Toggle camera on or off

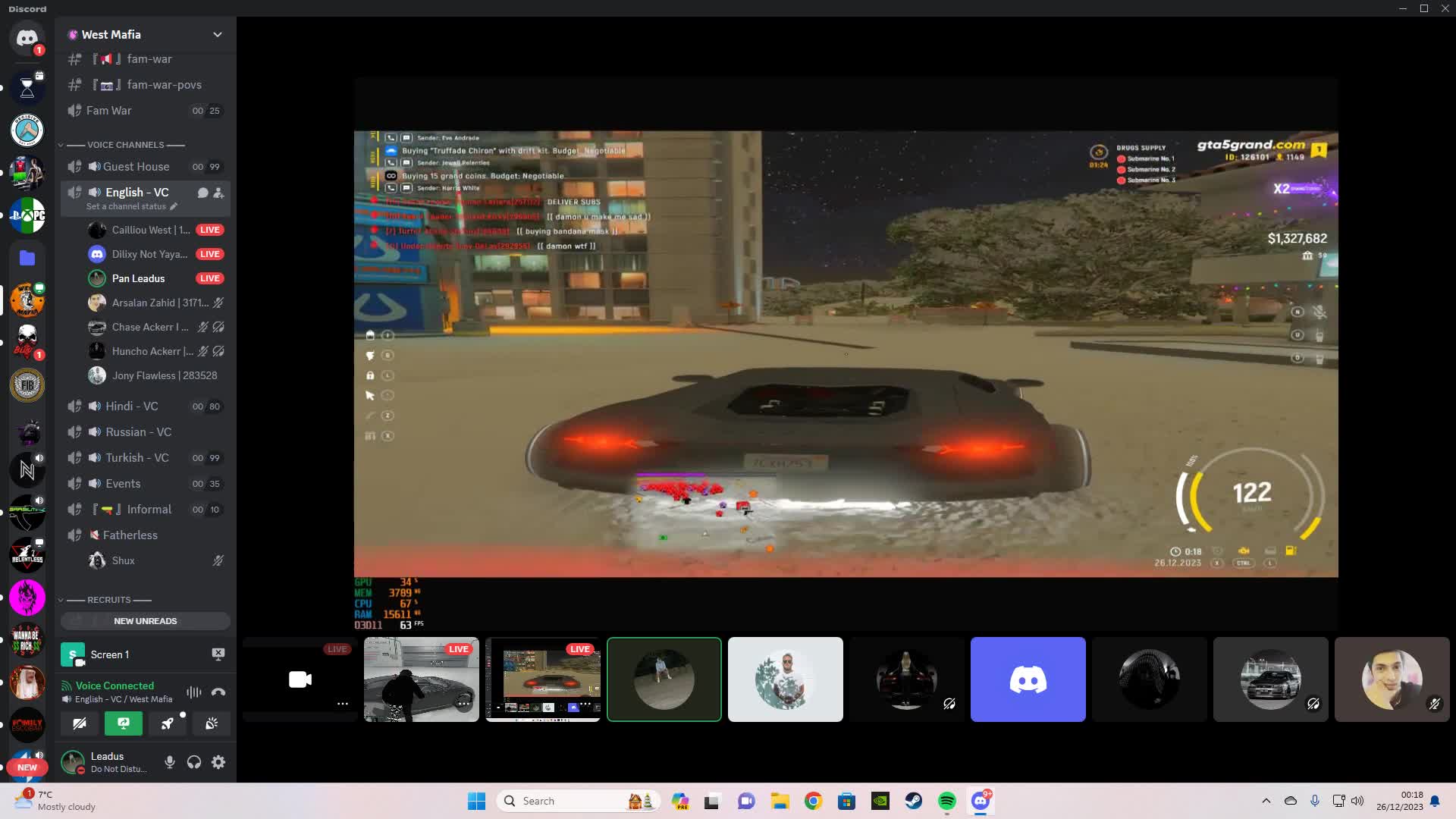click(x=80, y=724)
